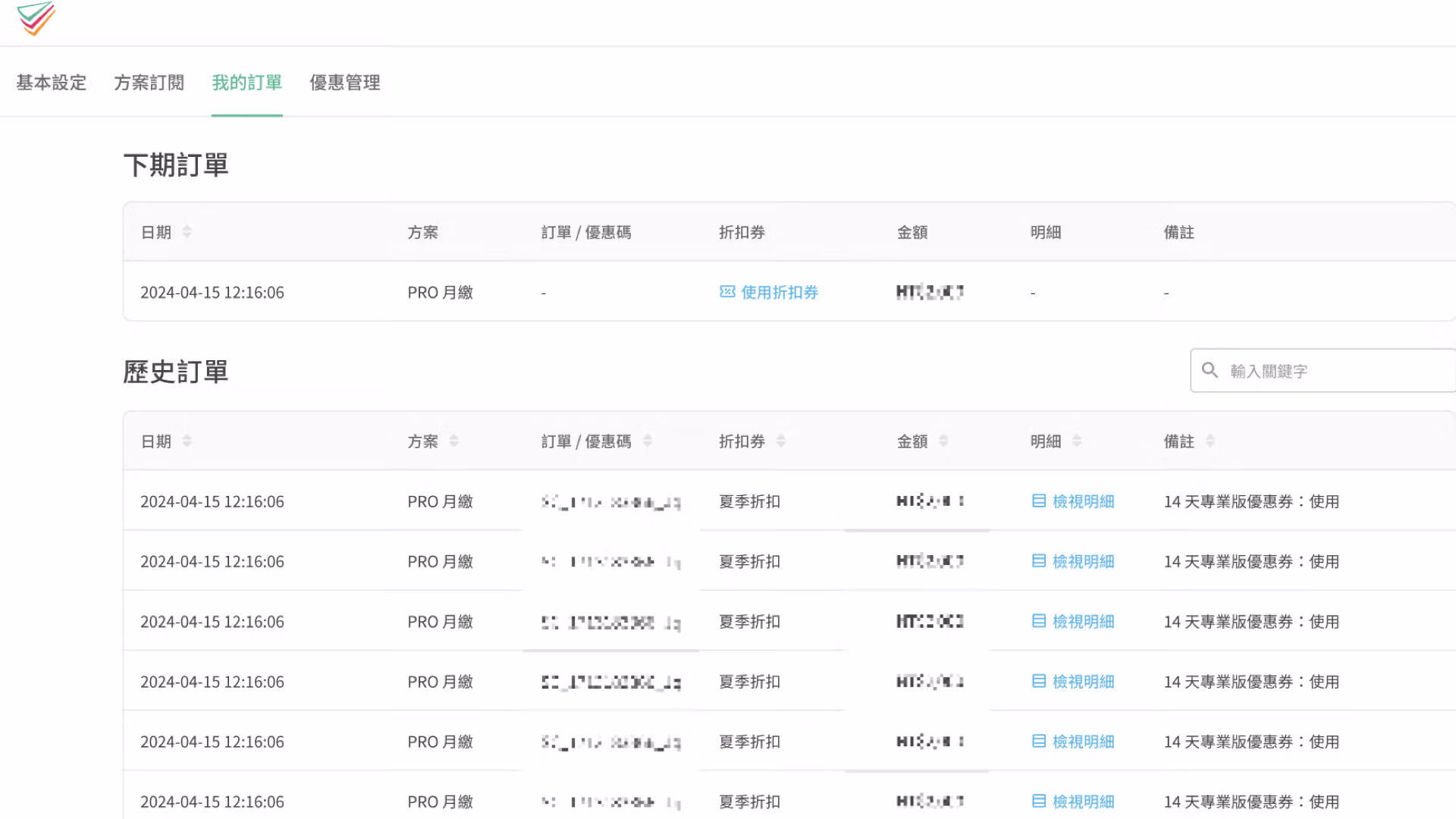Sort 歷史訂單 by 訂單 / 優惠碼 arrows
The image size is (1456, 819).
[x=648, y=441]
